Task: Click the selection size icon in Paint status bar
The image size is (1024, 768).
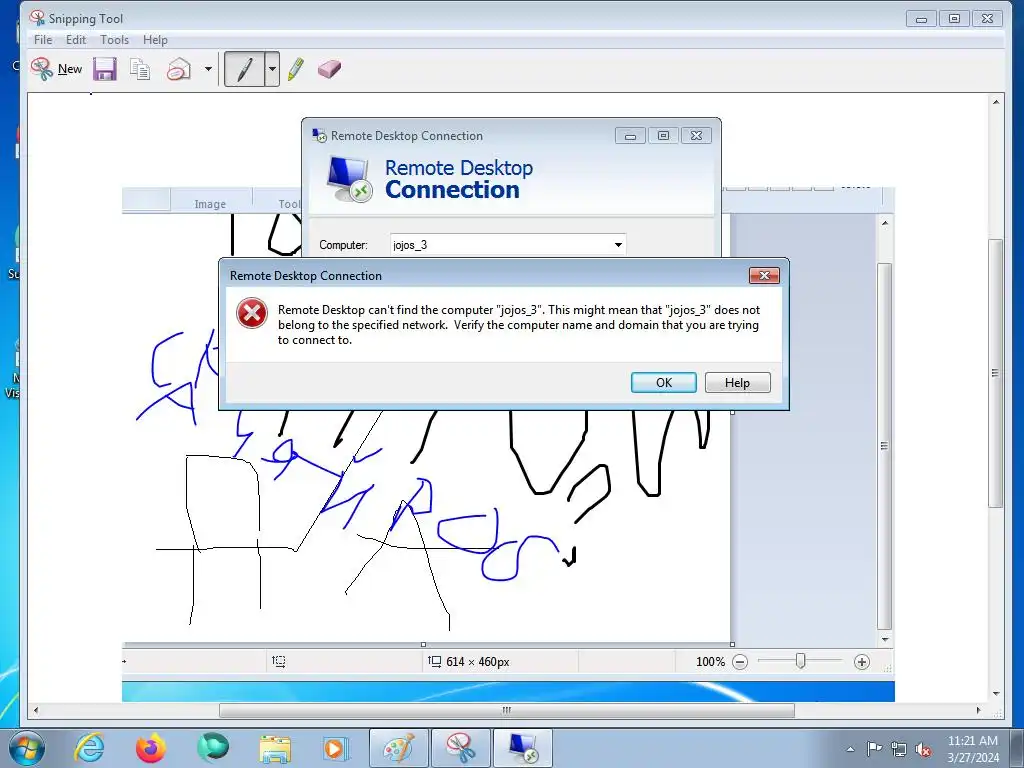Action: (x=278, y=662)
